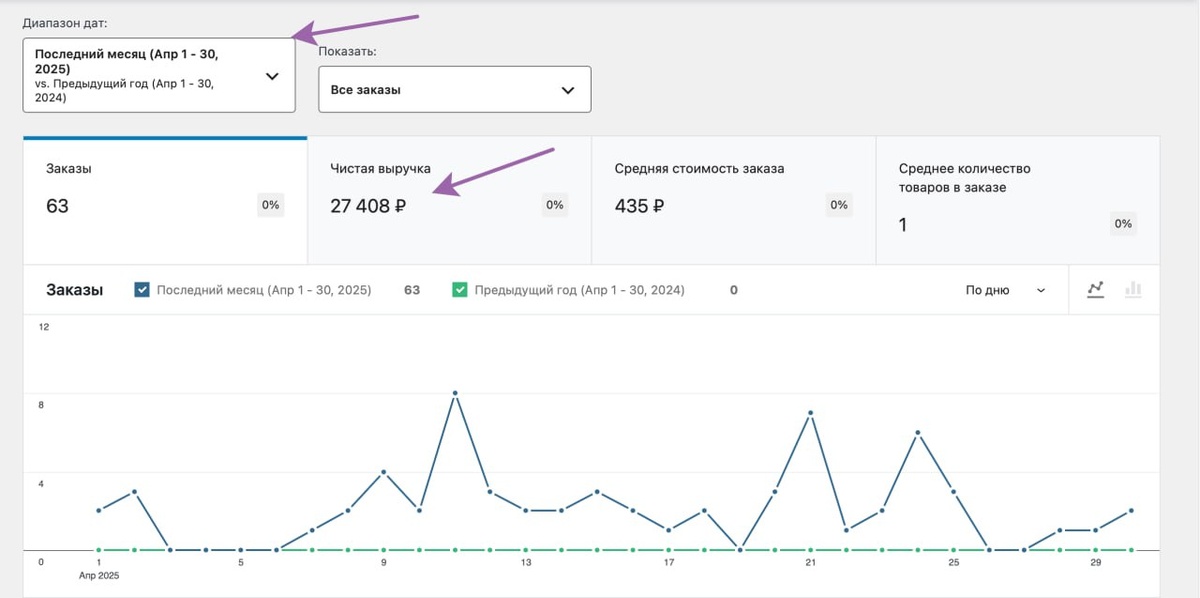Image resolution: width=1200 pixels, height=598 pixels.
Task: Switch to the bar chart view icon
Action: (1133, 289)
